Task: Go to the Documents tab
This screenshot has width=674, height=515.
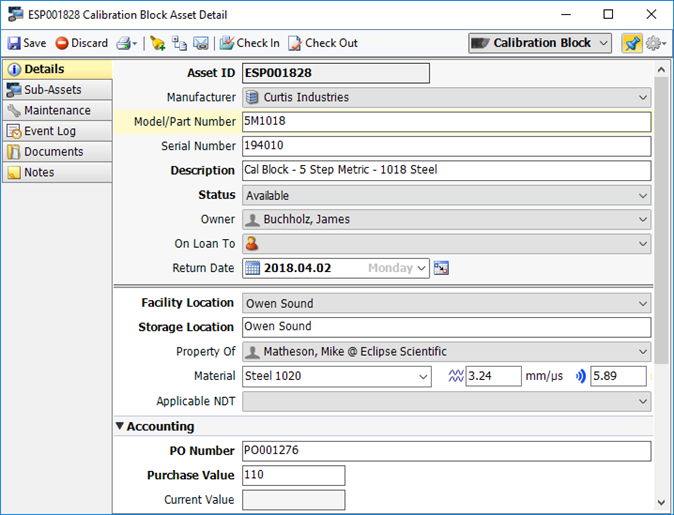Action: pyautogui.click(x=57, y=152)
